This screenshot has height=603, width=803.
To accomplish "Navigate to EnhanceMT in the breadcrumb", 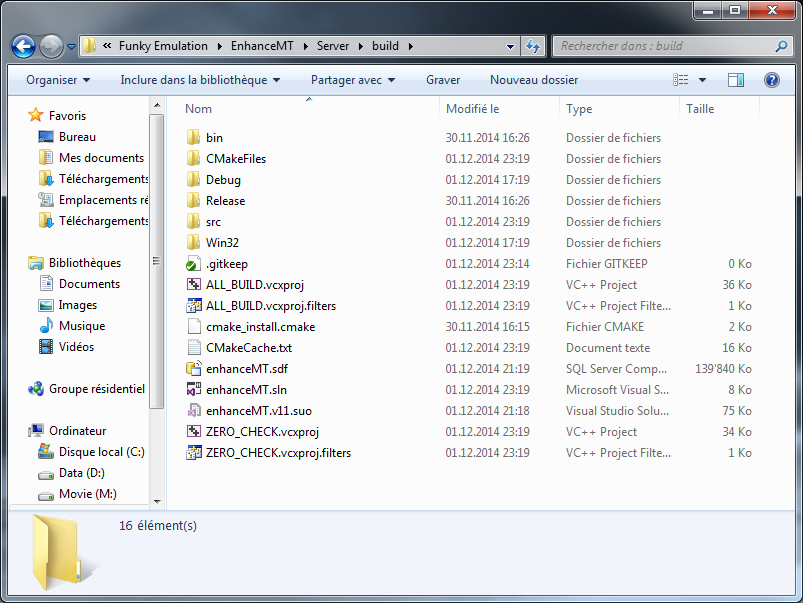I will pyautogui.click(x=262, y=46).
